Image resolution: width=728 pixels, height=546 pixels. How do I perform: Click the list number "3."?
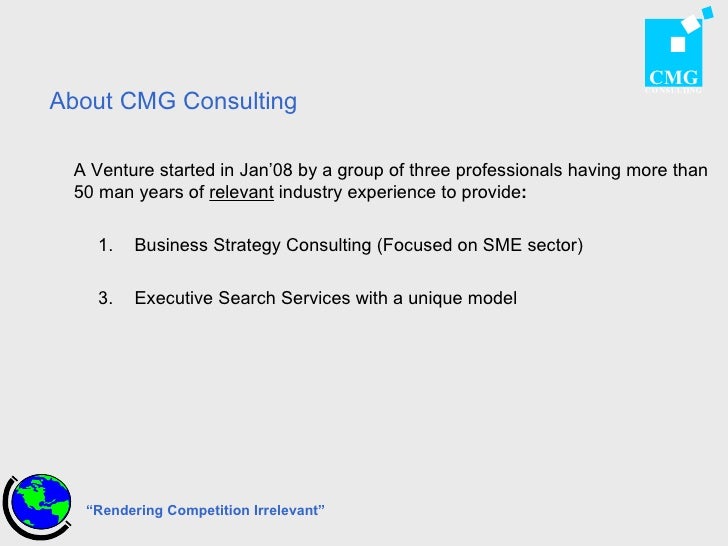(x=106, y=297)
